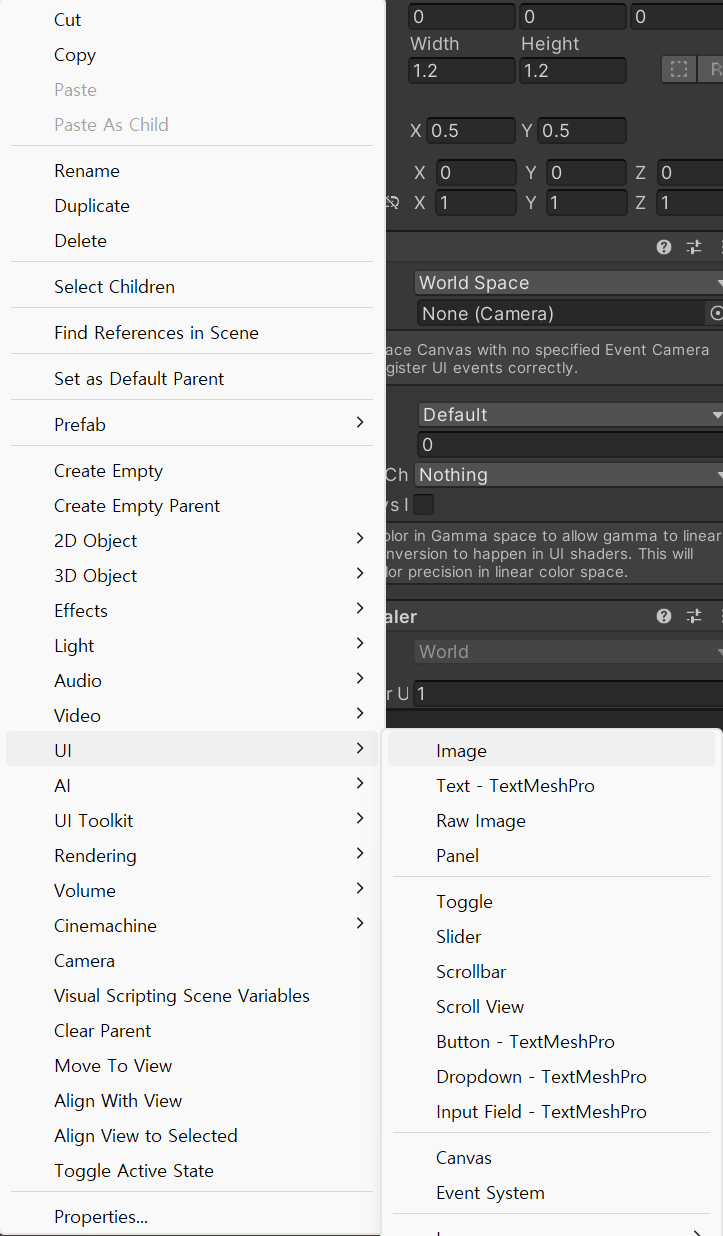This screenshot has height=1236, width=723.
Task: Open the Nothing shader channels dropdown
Action: click(568, 475)
